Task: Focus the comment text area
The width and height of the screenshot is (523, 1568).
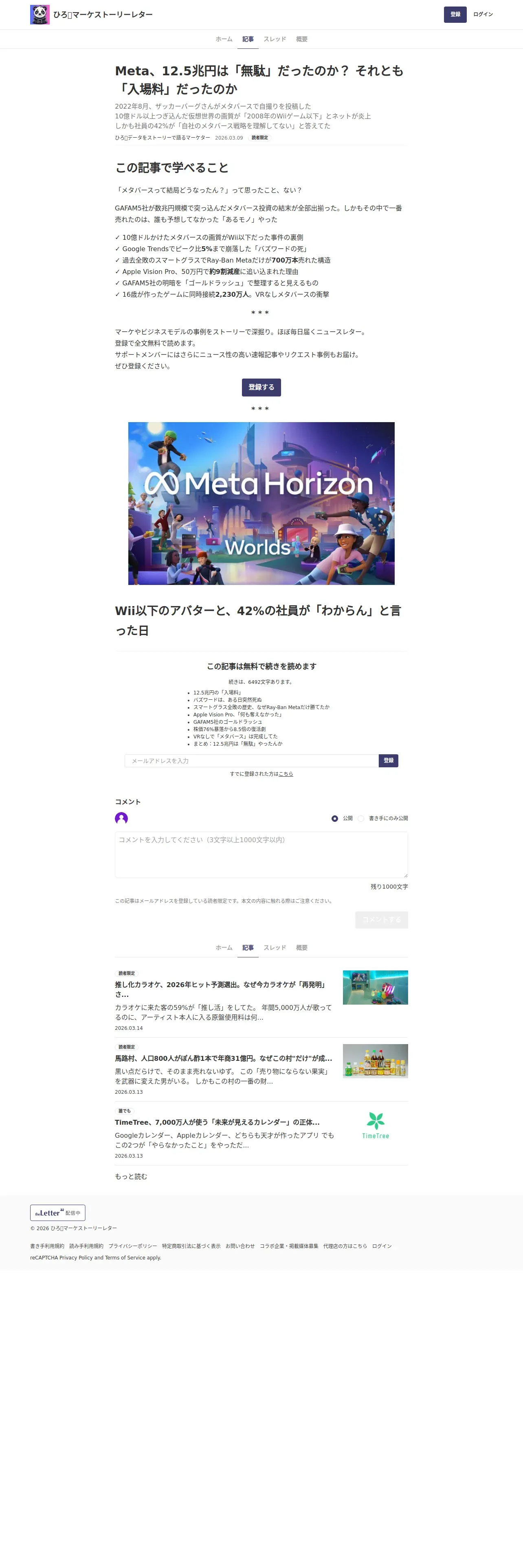Action: [261, 855]
